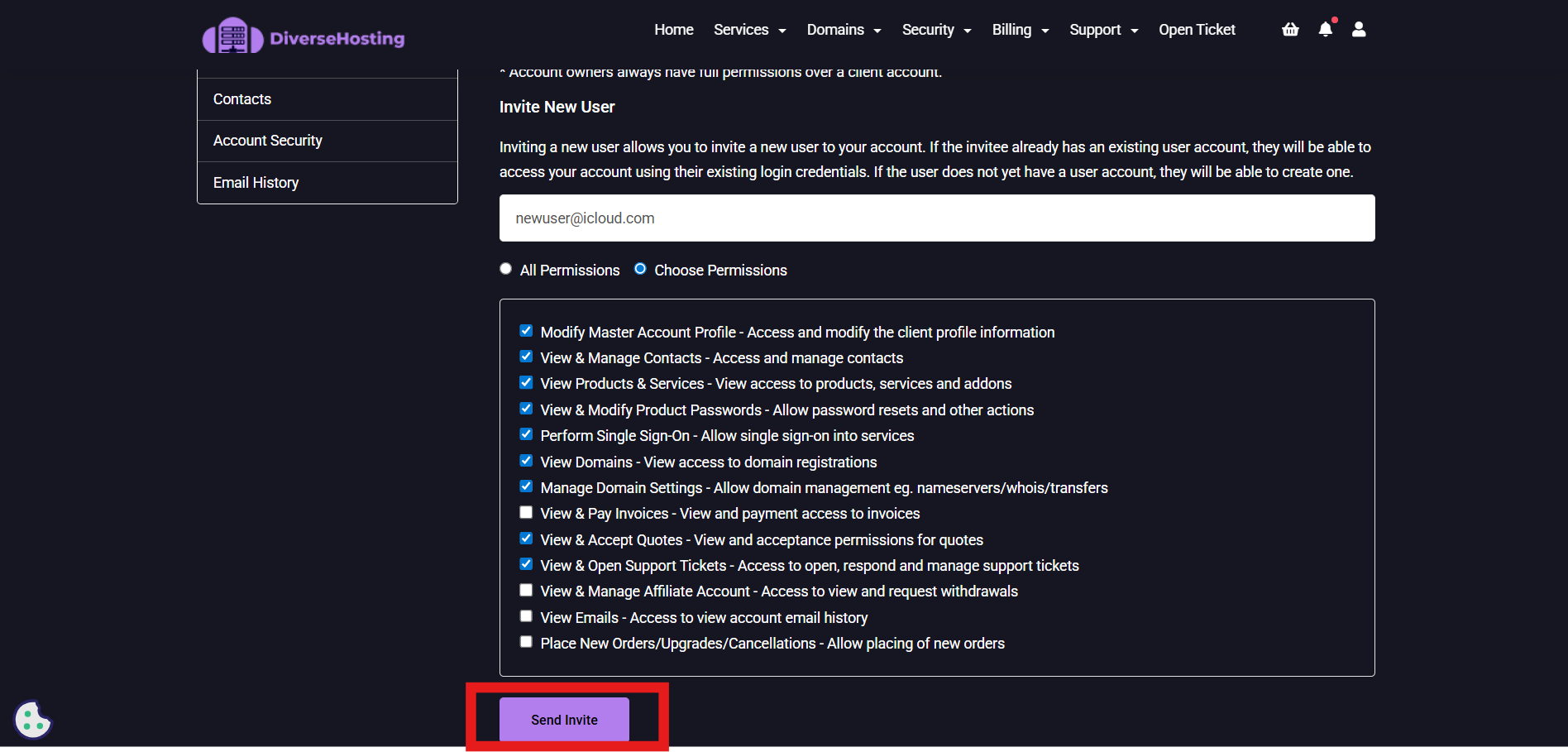Click the DiverseHosting logo

[304, 37]
